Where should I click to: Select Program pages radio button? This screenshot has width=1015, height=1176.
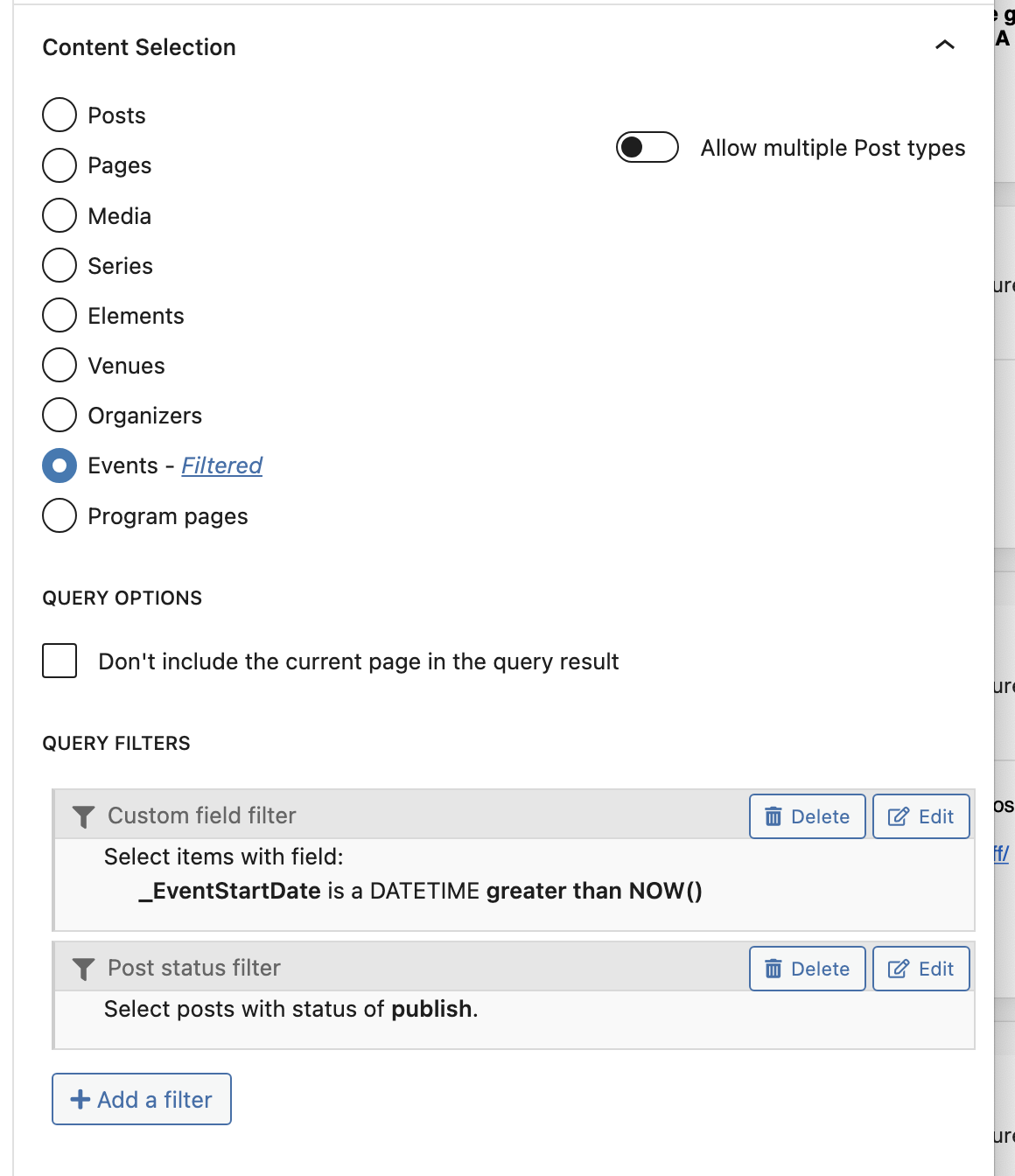point(59,515)
